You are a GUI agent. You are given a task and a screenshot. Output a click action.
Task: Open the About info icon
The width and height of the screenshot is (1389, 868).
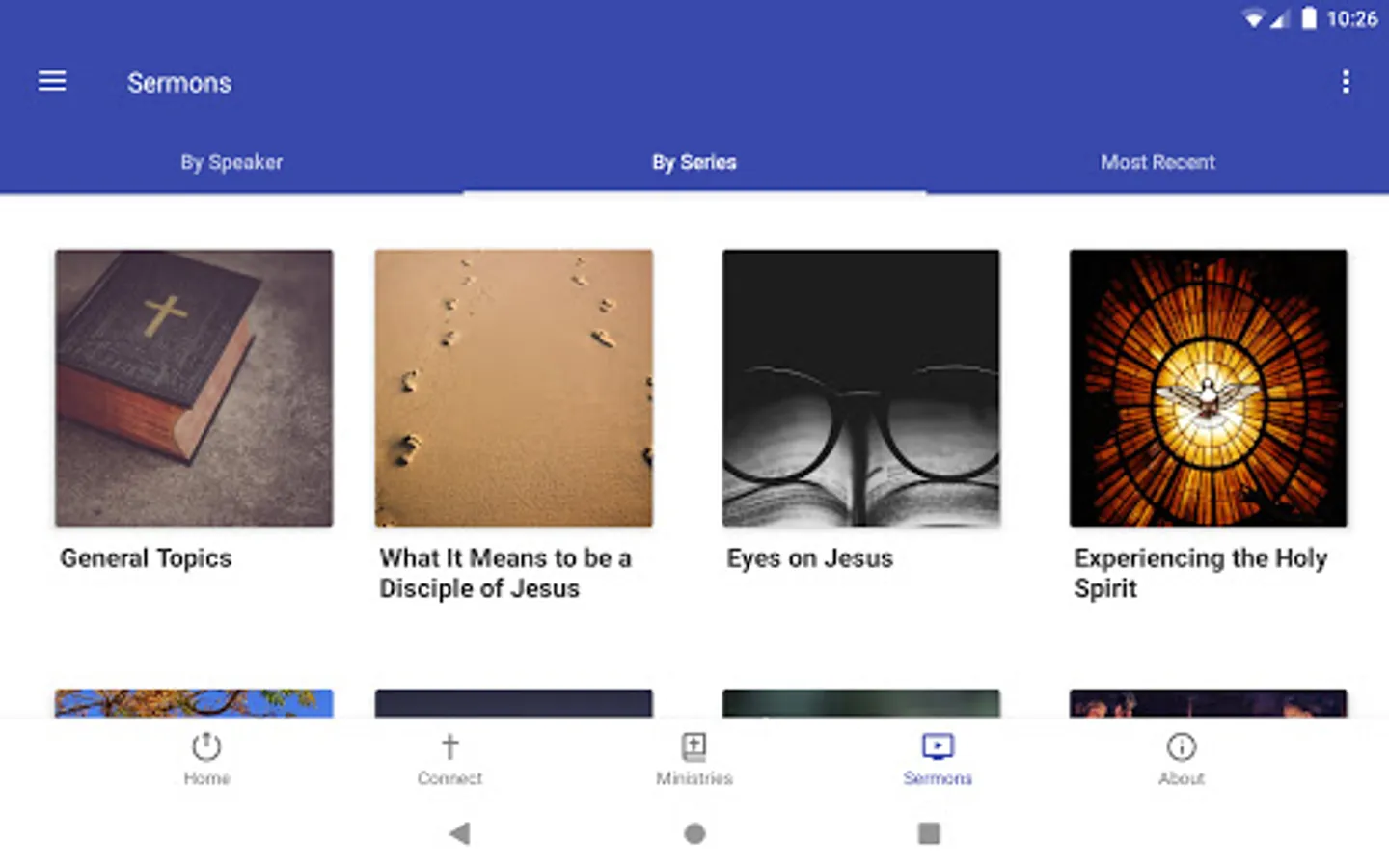(x=1182, y=747)
